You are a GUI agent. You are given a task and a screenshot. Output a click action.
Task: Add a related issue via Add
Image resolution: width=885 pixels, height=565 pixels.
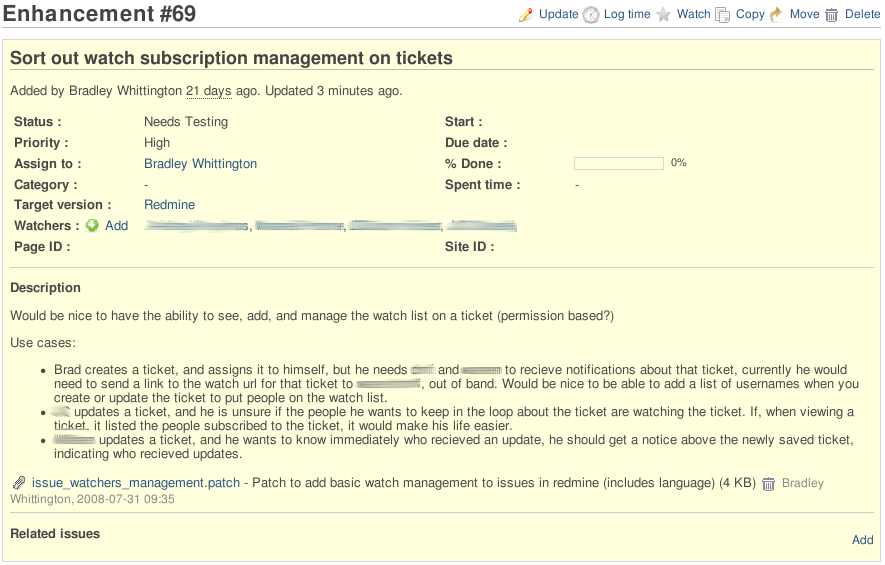(862, 540)
